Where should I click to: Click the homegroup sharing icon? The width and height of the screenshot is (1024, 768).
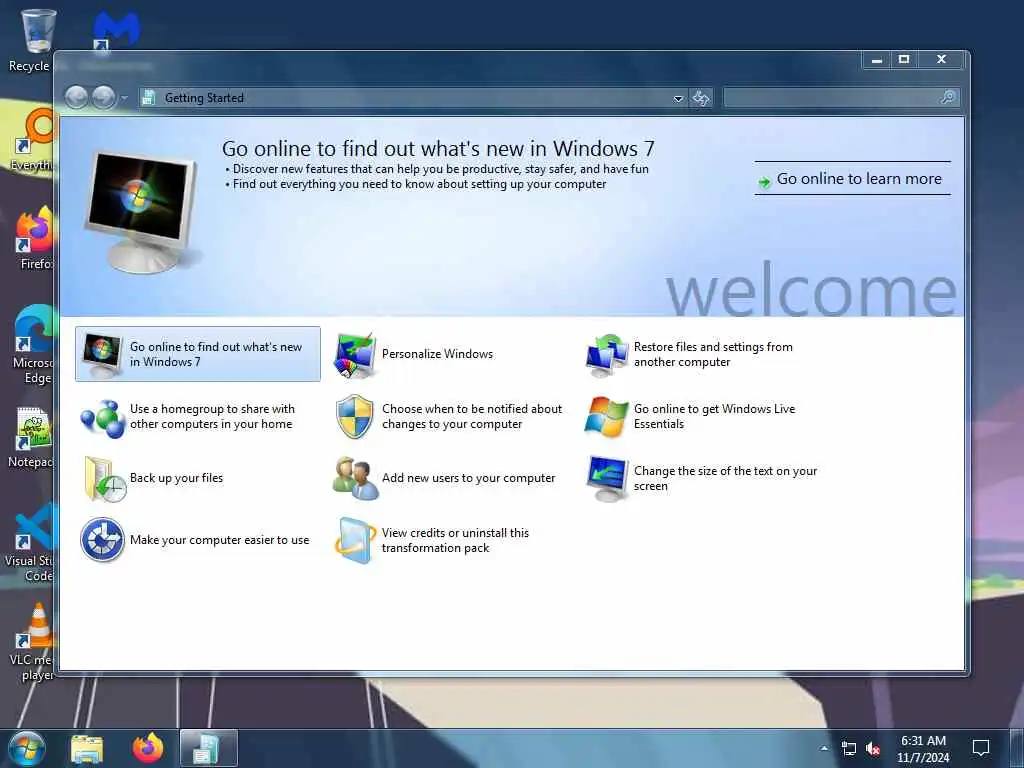103,418
